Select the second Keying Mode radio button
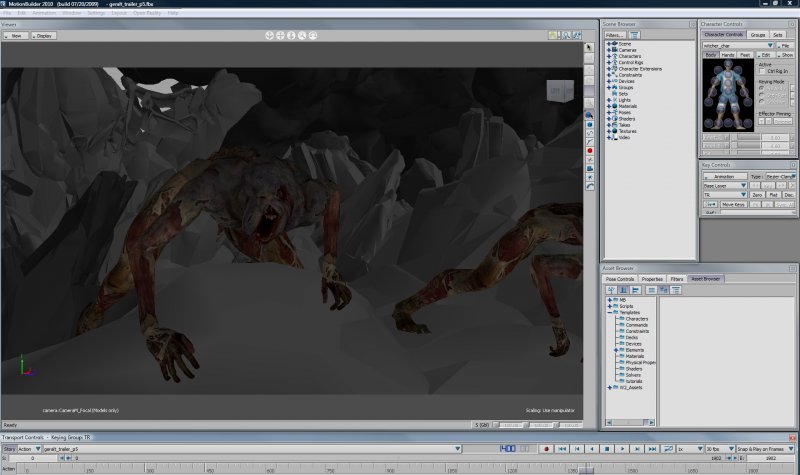This screenshot has height=475, width=800. click(762, 95)
